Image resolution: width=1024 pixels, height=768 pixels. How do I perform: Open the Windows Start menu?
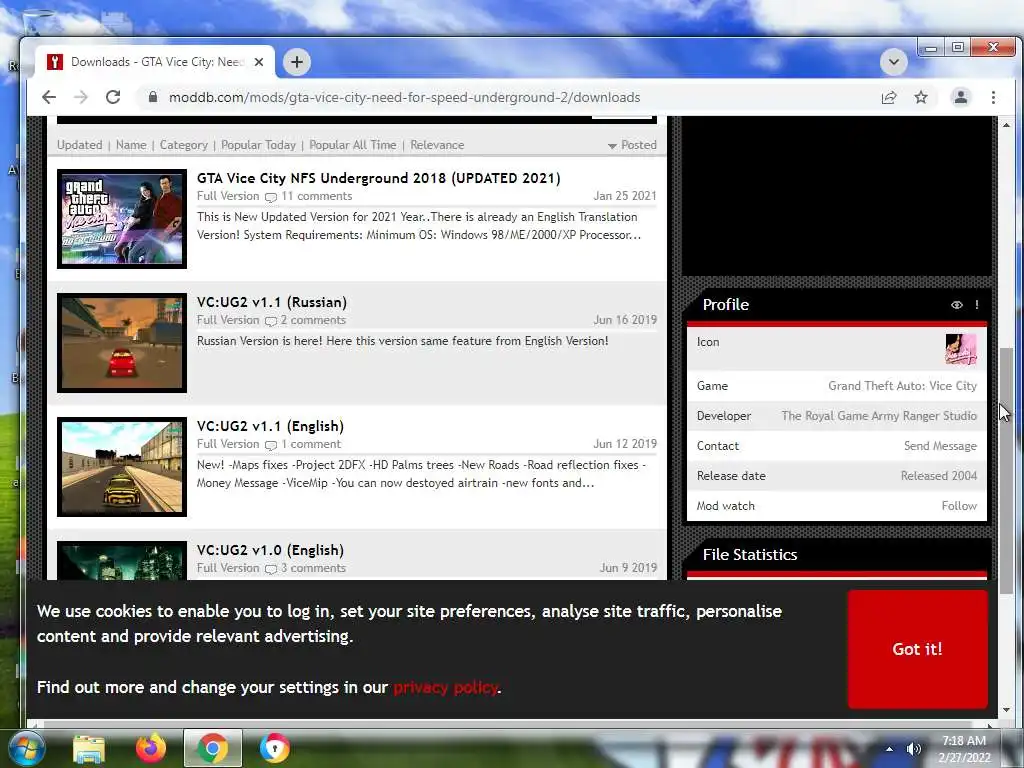click(x=25, y=748)
